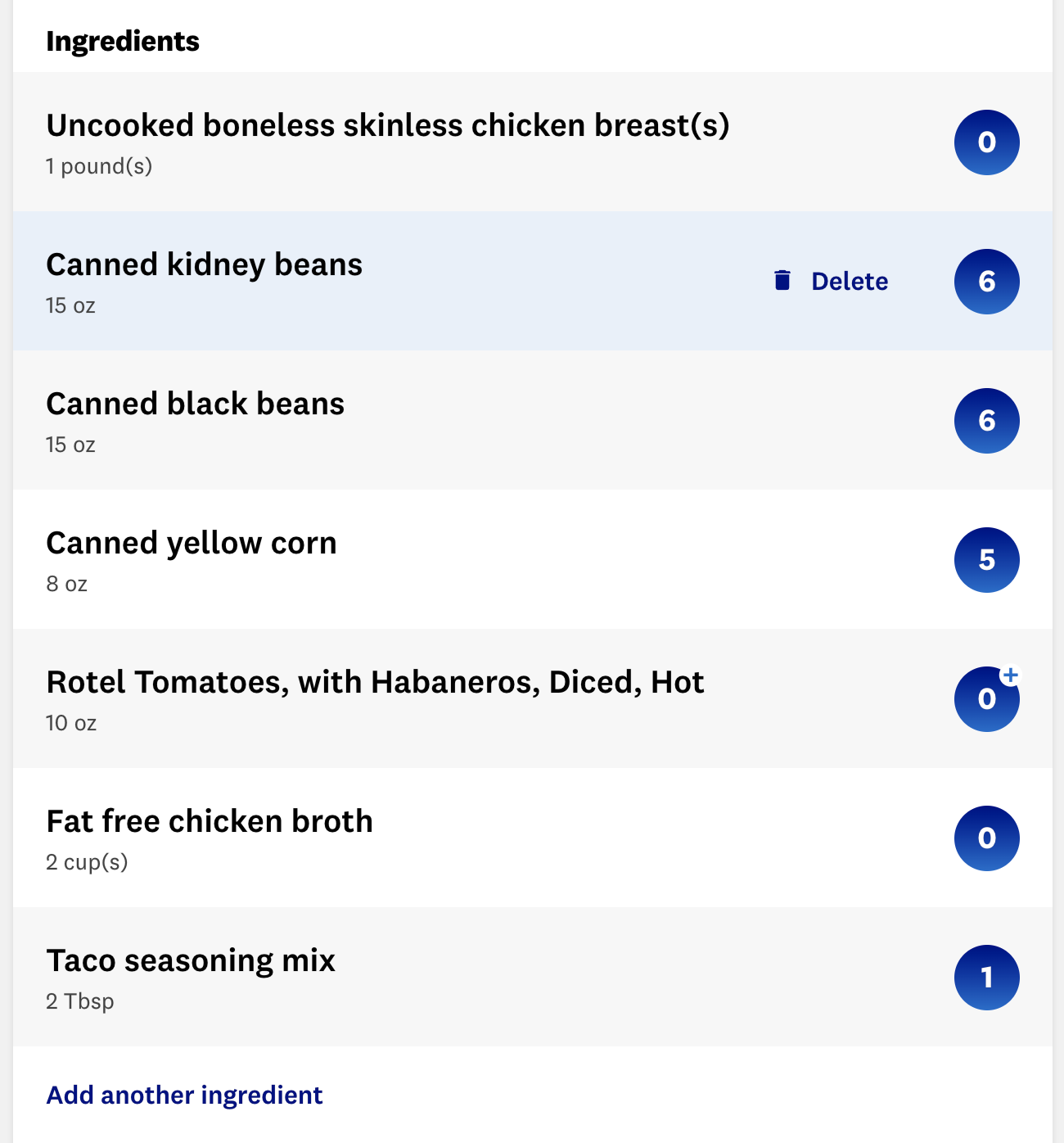Click the 1 point badge for taco seasoning
The image size is (1064, 1143).
[x=987, y=978]
